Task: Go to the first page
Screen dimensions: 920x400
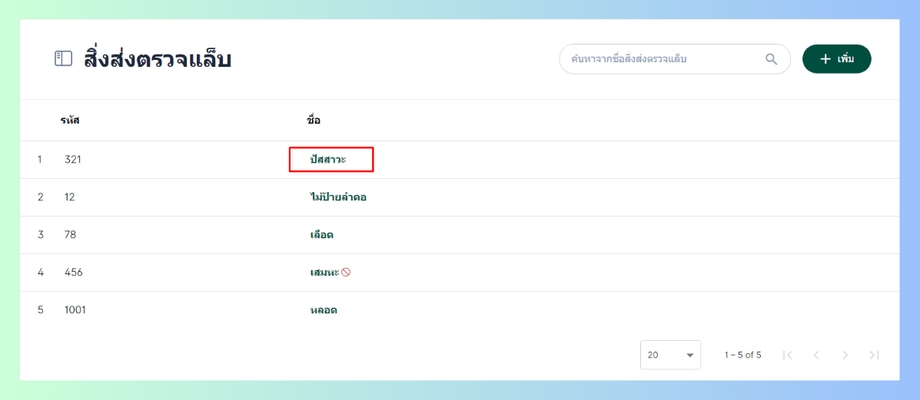Action: [x=787, y=355]
